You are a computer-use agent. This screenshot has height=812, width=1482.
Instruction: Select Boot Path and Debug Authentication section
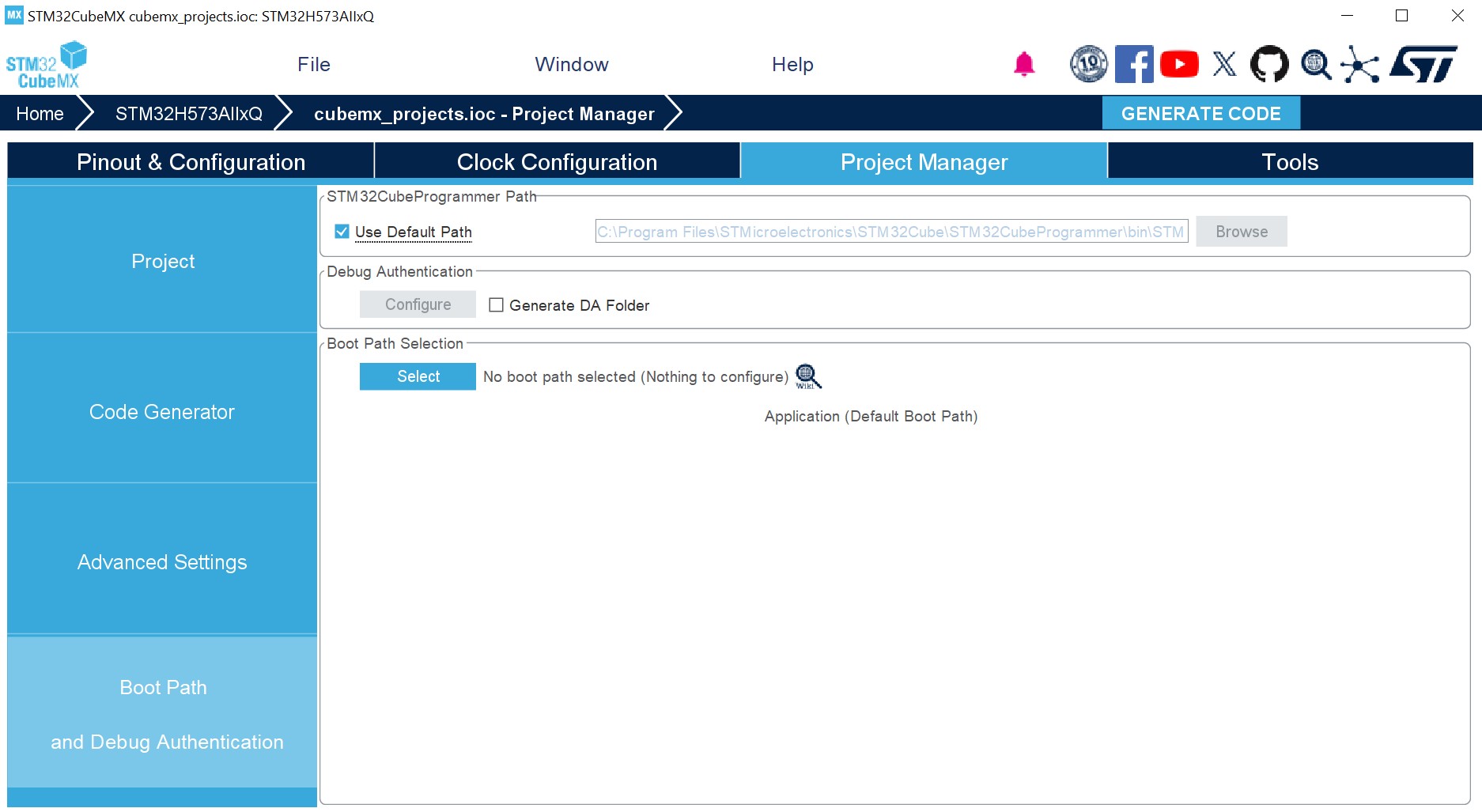pos(162,714)
